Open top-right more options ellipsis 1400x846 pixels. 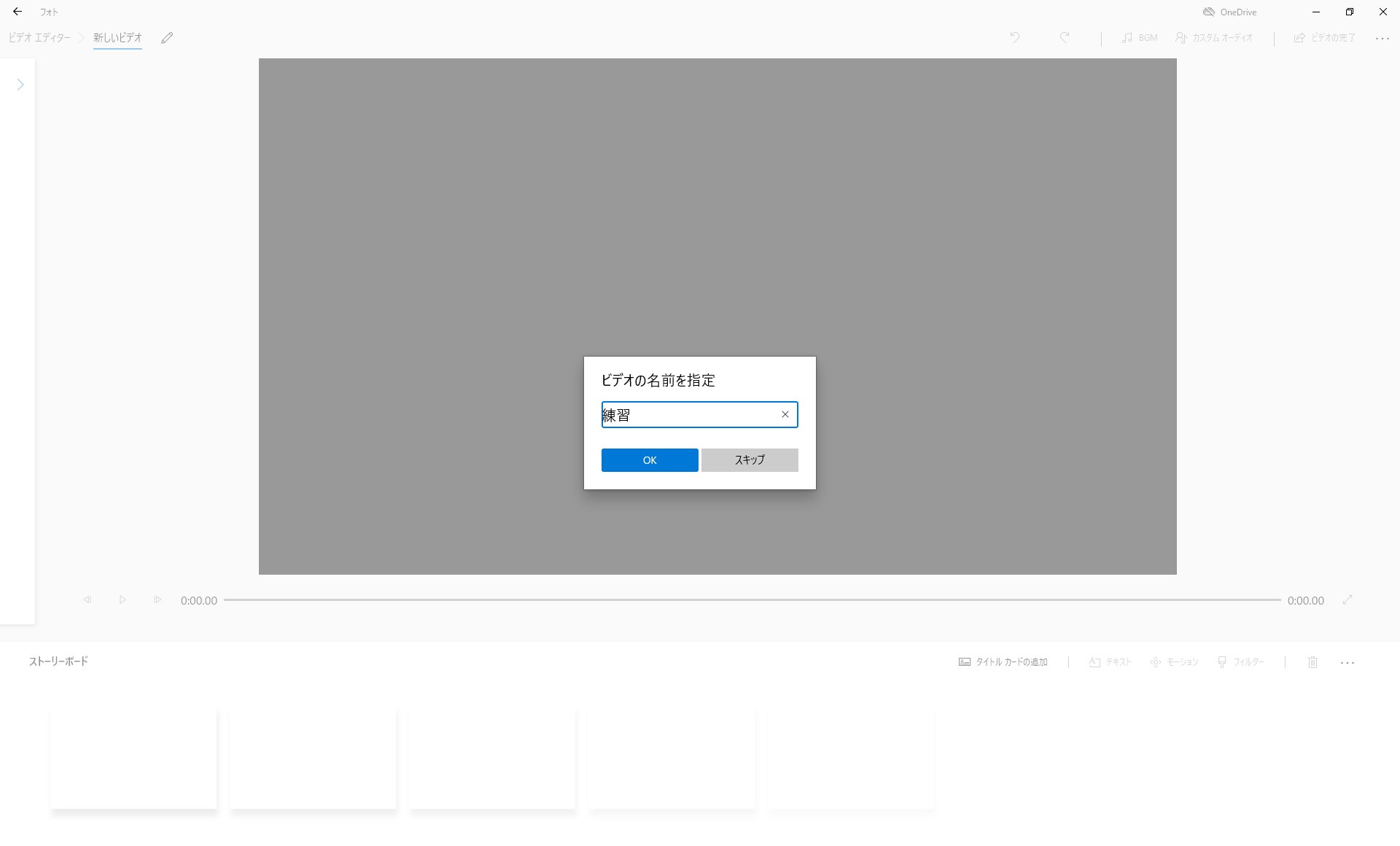pyautogui.click(x=1382, y=38)
